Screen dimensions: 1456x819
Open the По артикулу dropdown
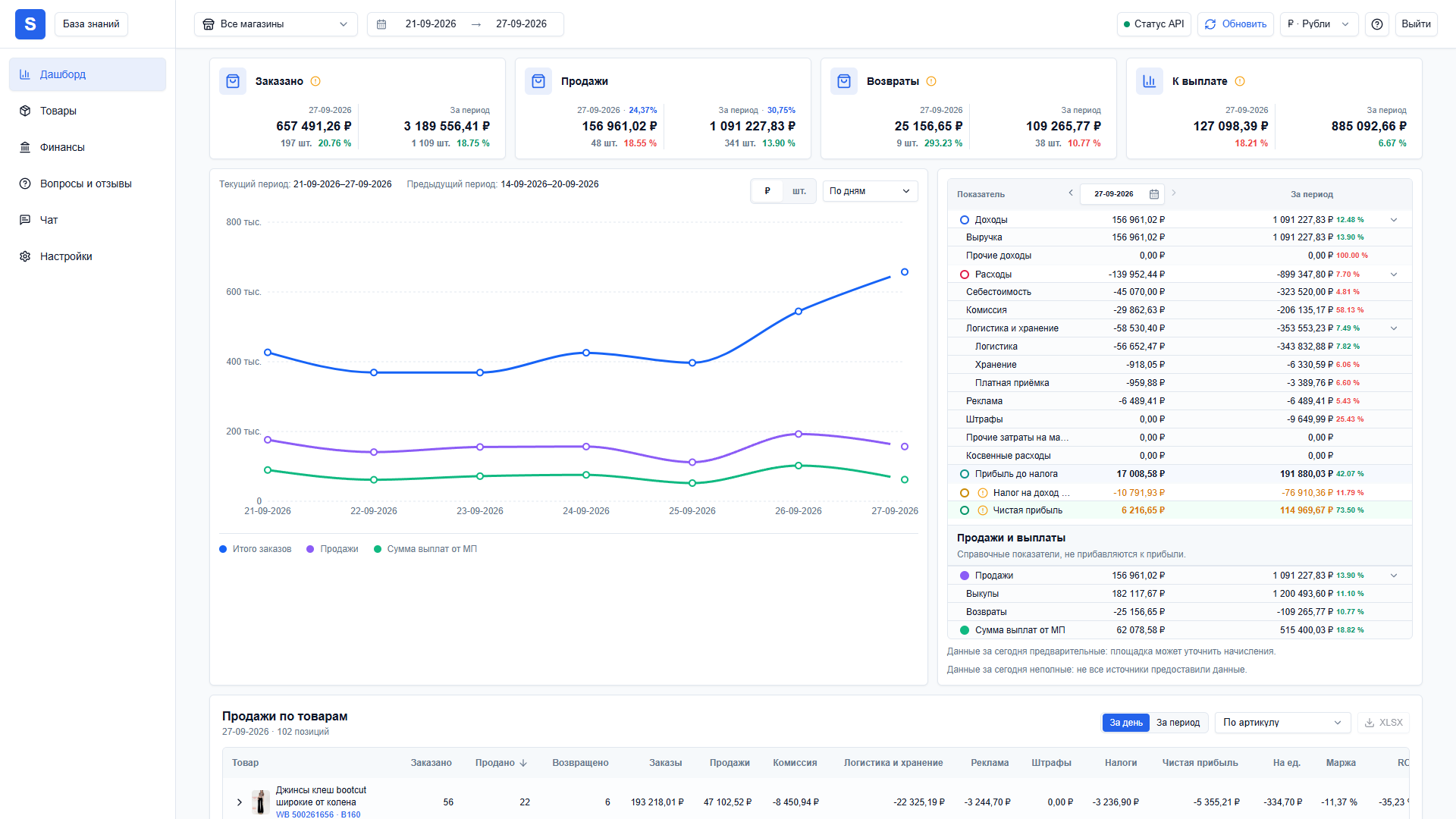pyautogui.click(x=1283, y=723)
